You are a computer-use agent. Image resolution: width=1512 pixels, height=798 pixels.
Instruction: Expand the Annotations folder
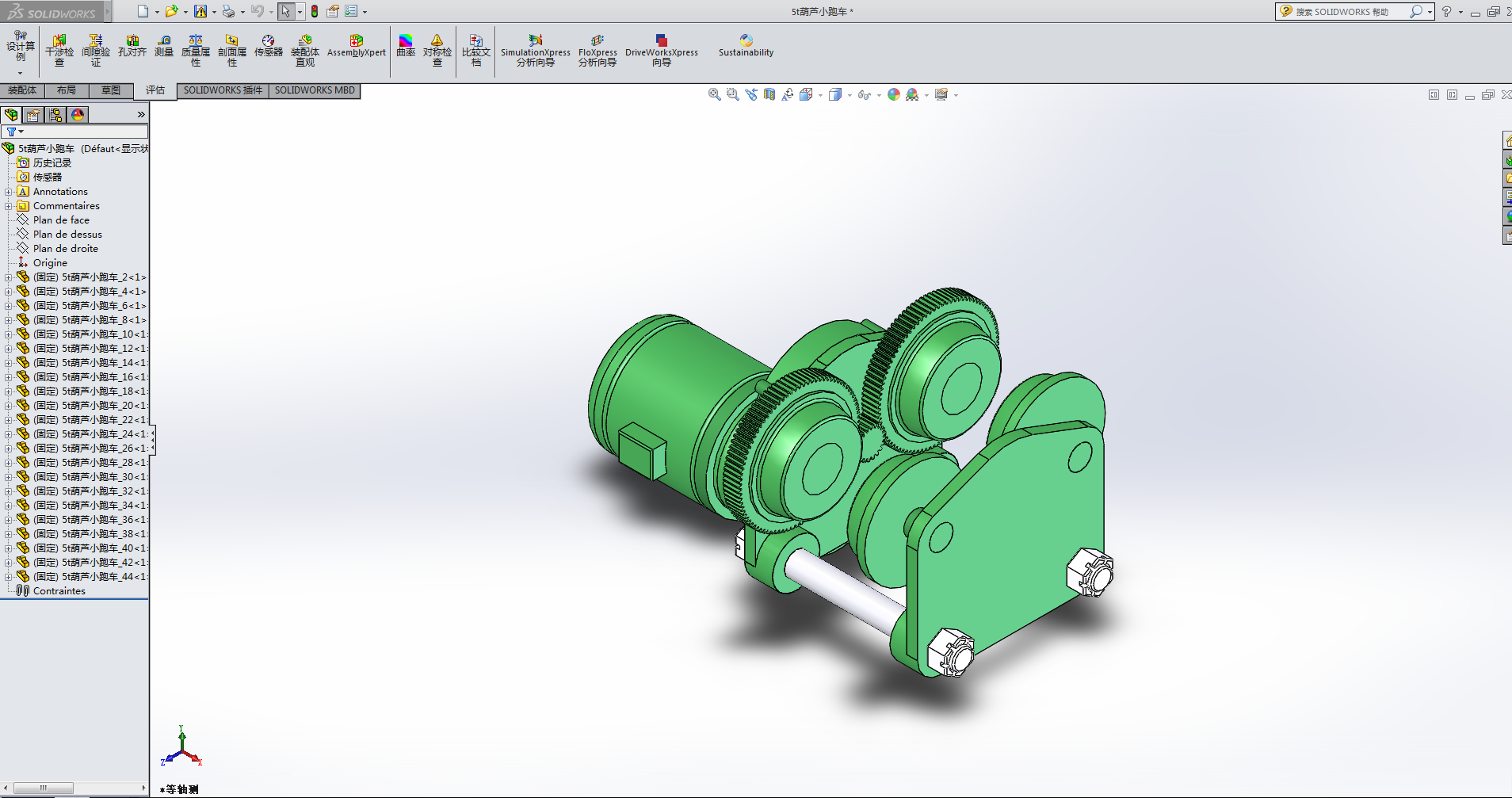coord(9,192)
